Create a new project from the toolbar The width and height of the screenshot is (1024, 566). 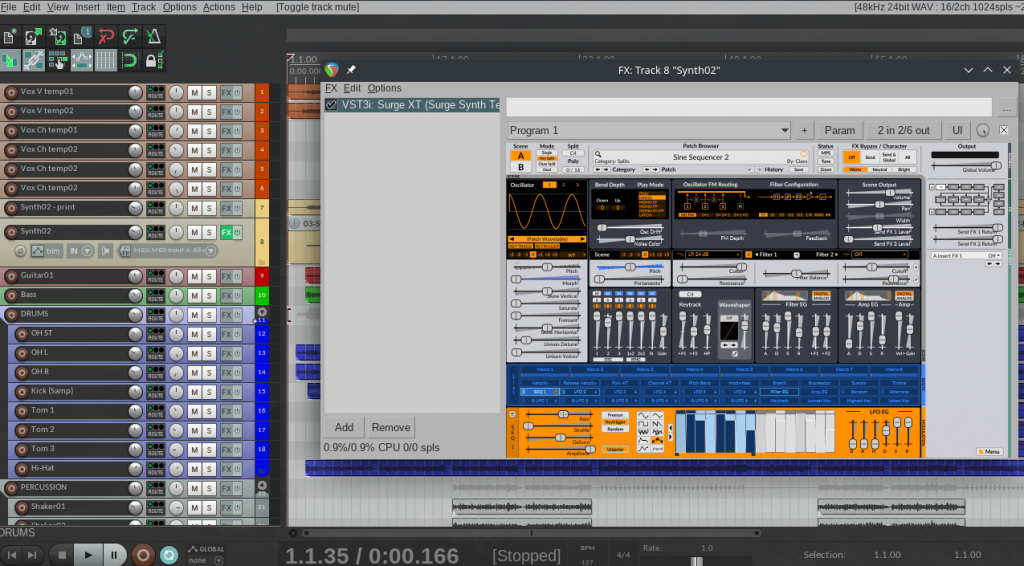coord(10,37)
